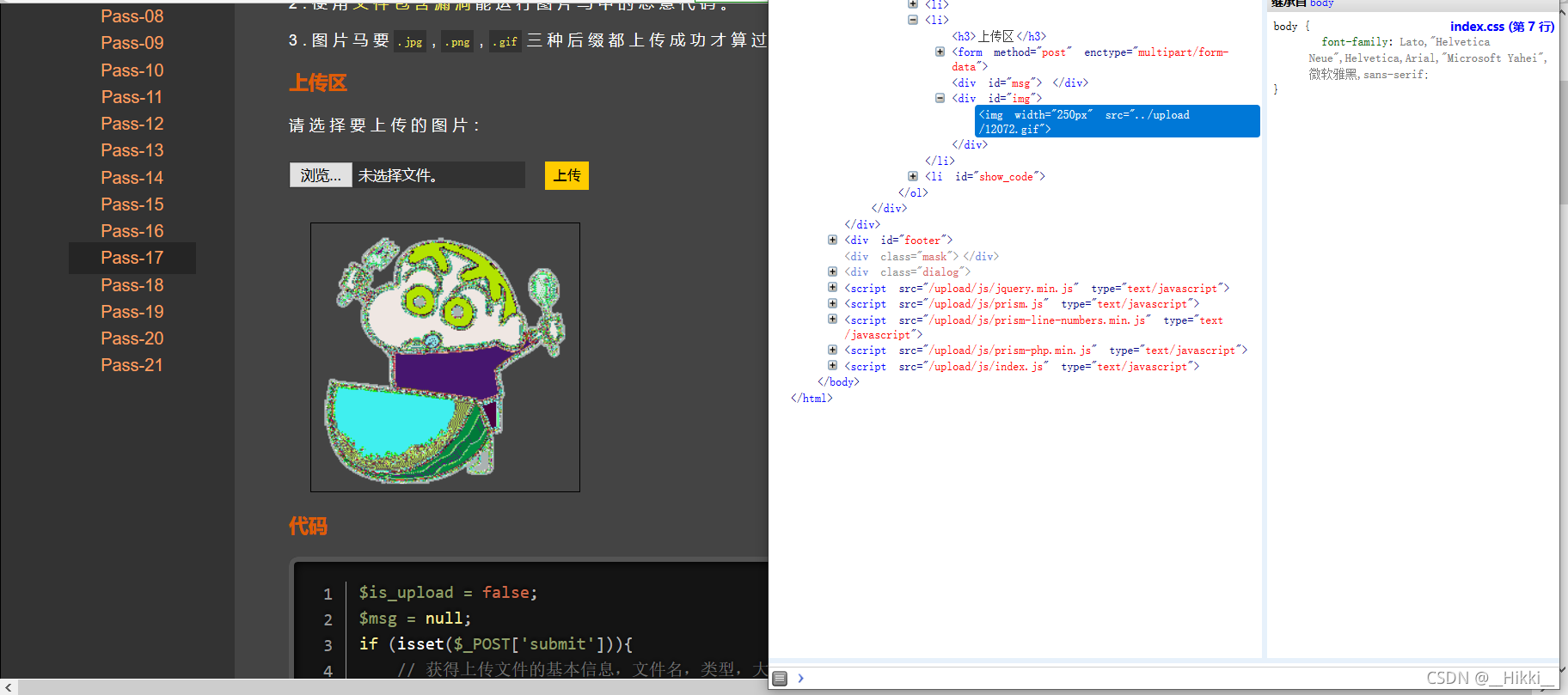
Task: Click the uploaded Shin-chan GIF image
Action: [445, 357]
